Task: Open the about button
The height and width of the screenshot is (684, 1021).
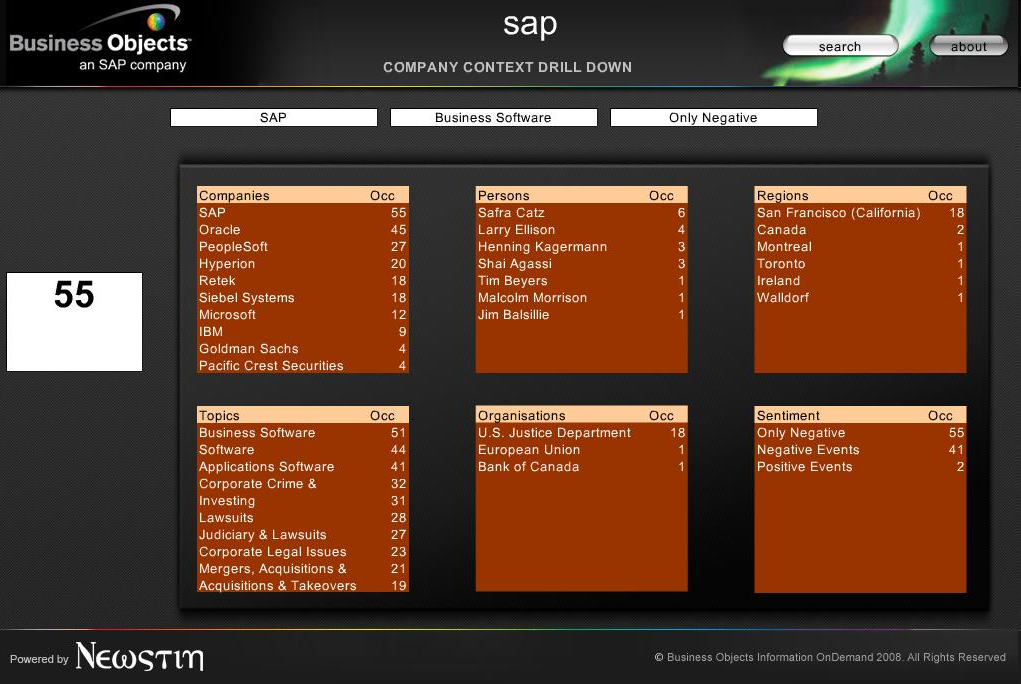Action: [x=968, y=46]
